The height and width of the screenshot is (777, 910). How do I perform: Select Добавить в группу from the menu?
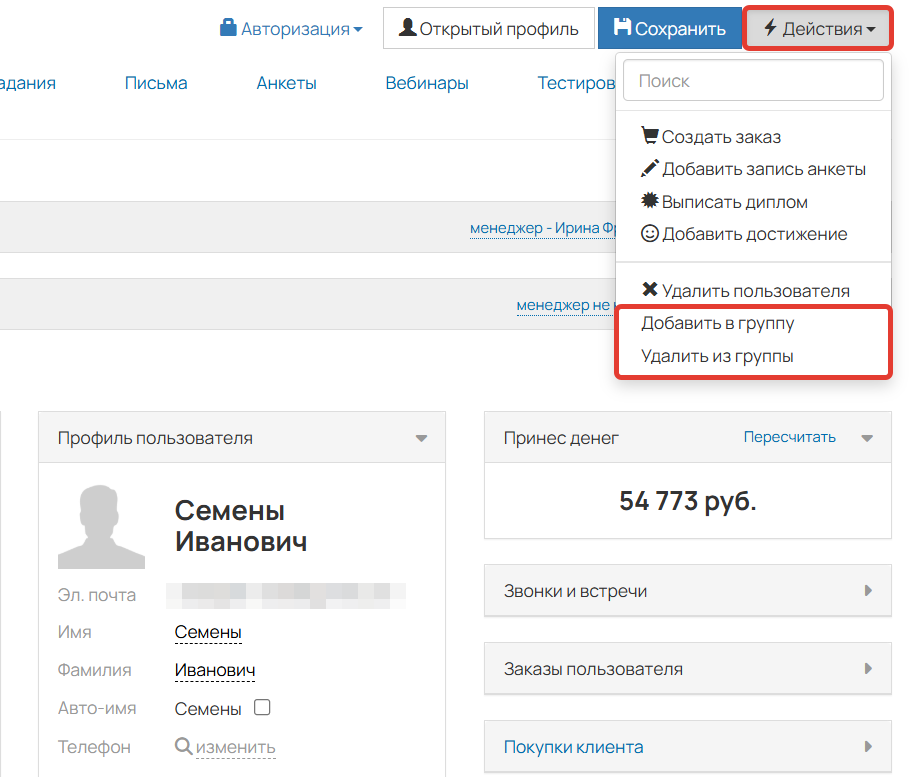716,323
